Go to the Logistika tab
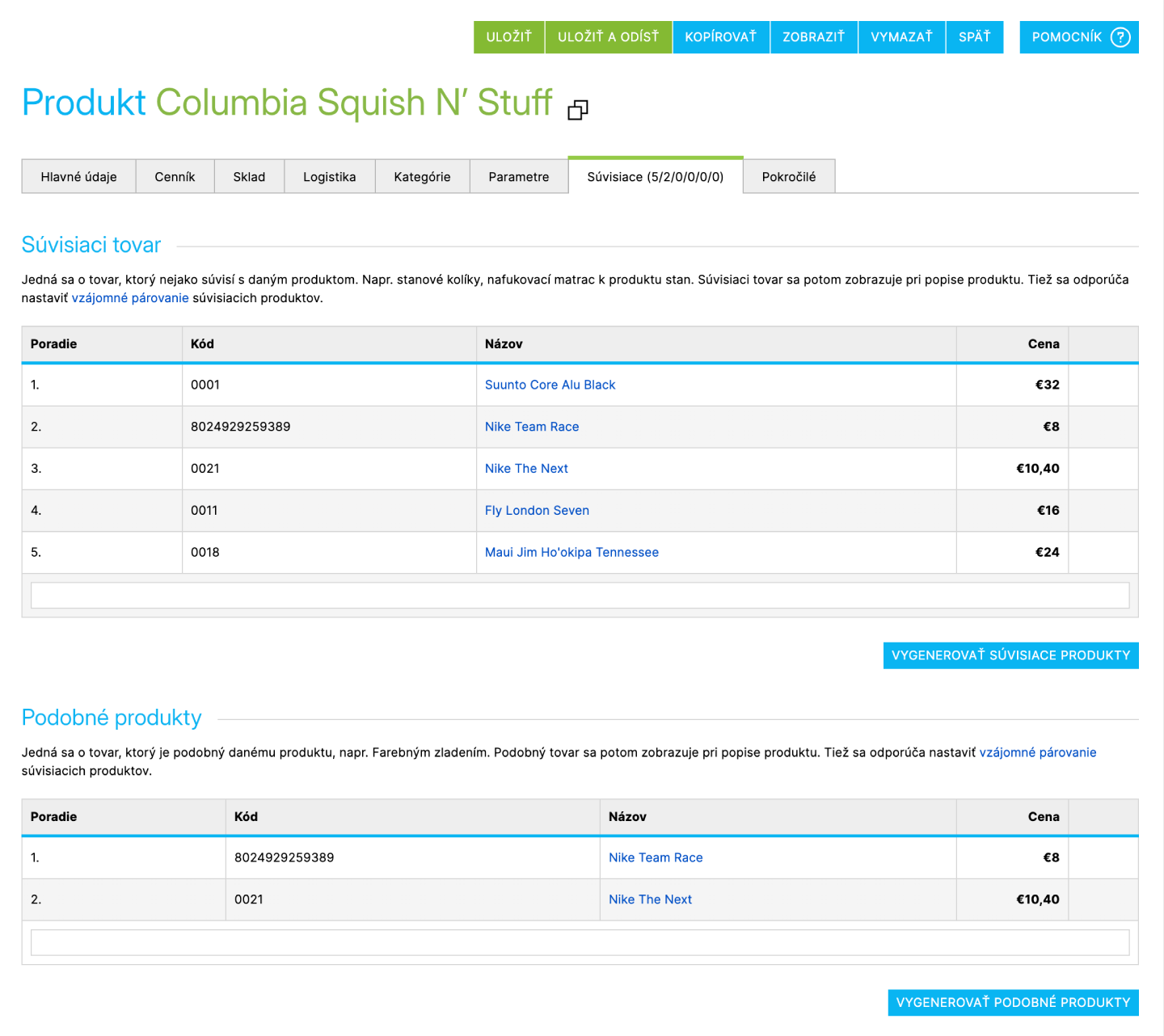The image size is (1164, 1036). tap(330, 177)
